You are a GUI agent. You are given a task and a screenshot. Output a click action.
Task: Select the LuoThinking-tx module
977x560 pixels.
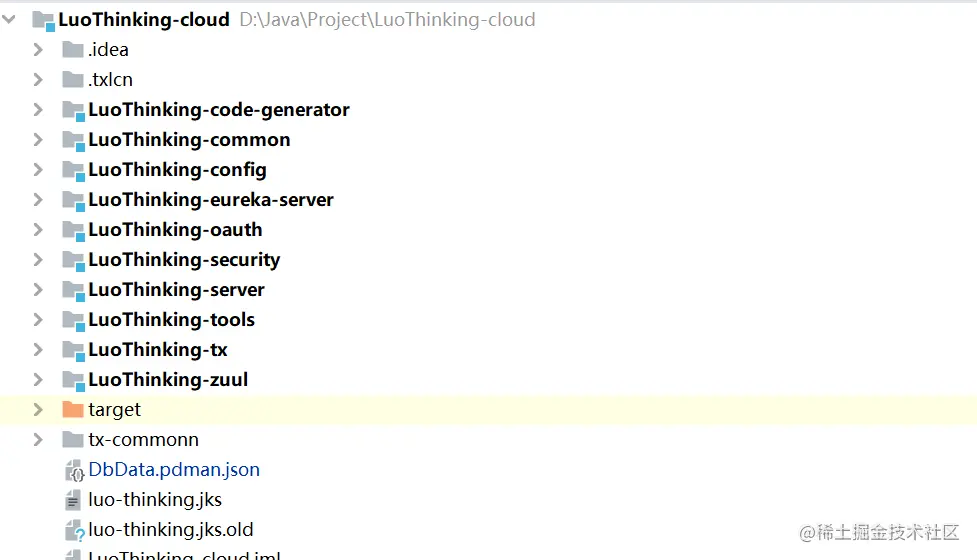[x=158, y=349]
